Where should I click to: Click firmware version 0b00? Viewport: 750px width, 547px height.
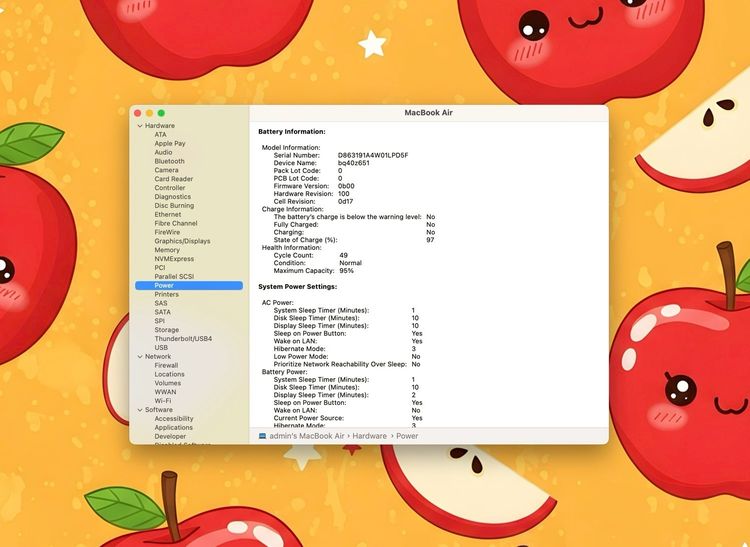346,186
